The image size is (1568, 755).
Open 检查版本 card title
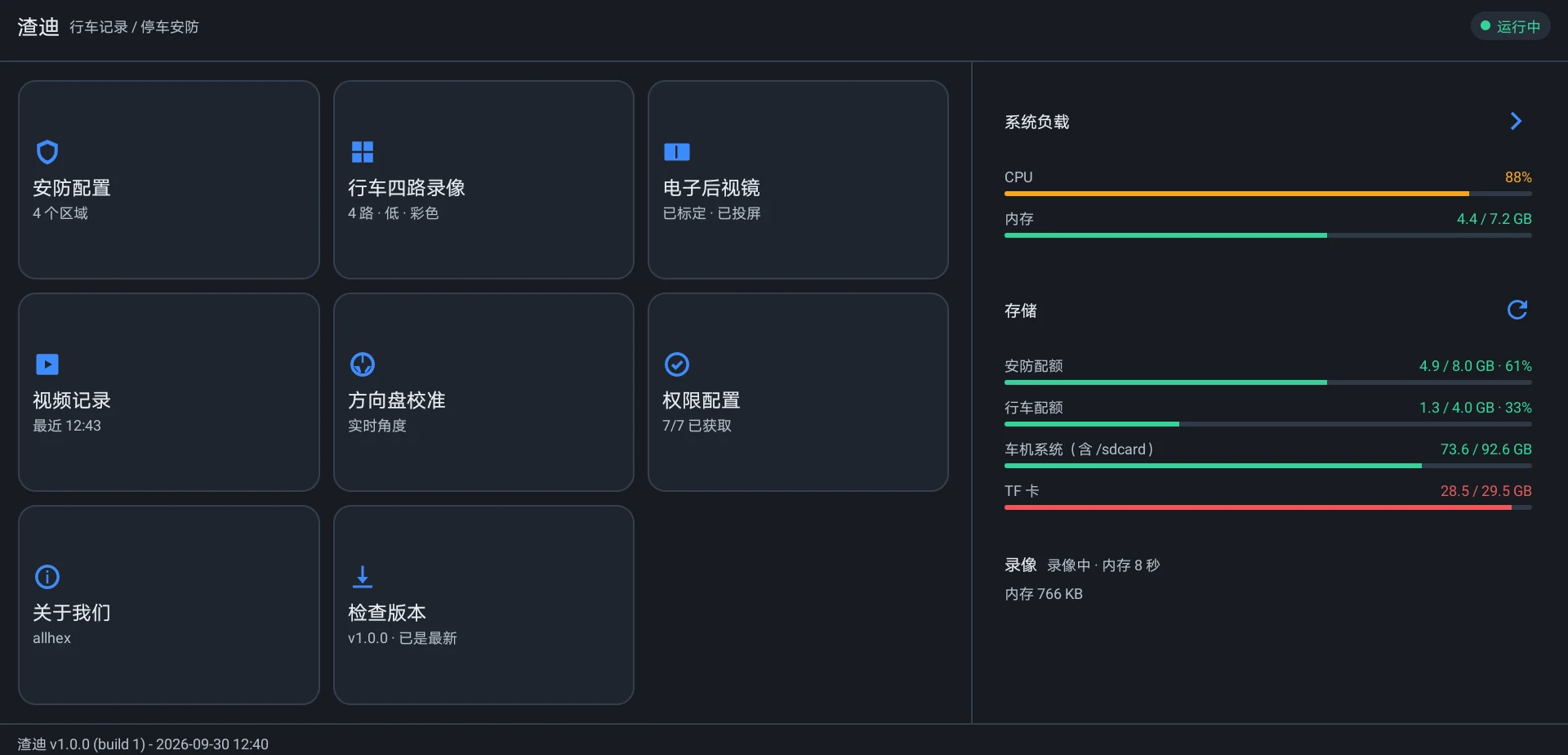(387, 613)
